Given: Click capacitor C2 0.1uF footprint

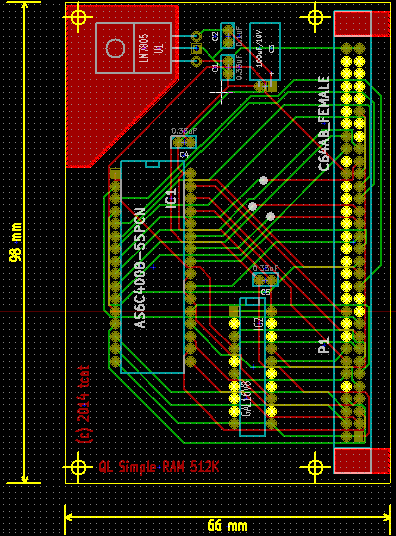Looking at the screenshot, I should (x=228, y=36).
